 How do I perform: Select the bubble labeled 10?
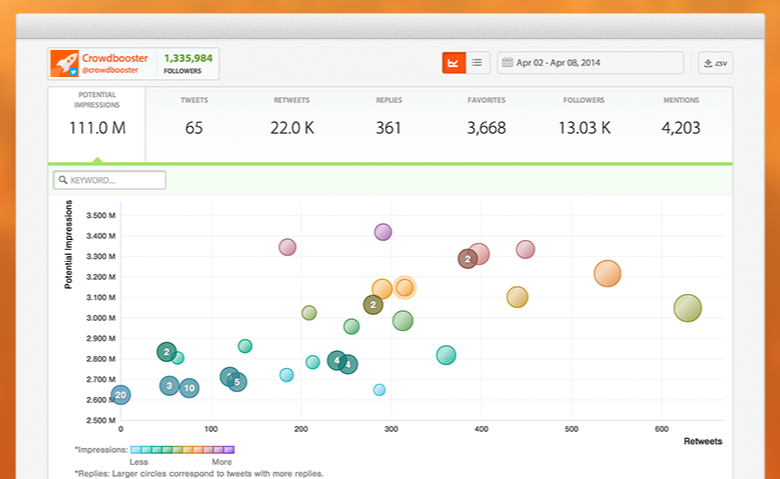[189, 388]
